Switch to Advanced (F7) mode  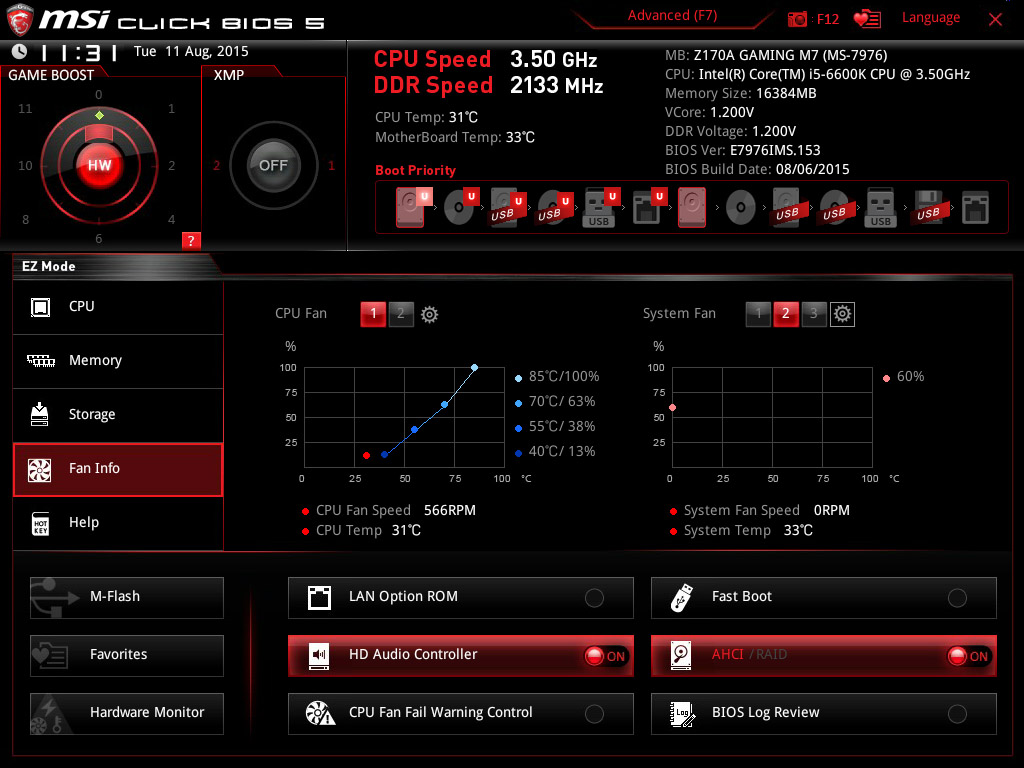(672, 15)
